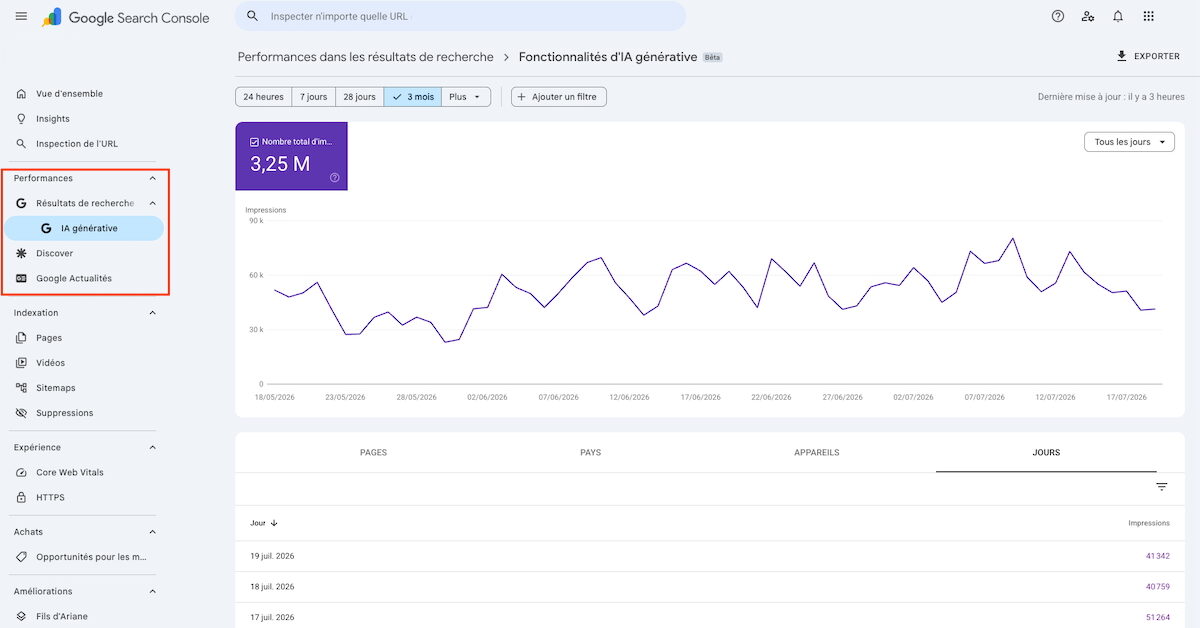Image resolution: width=1200 pixels, height=628 pixels.
Task: Click the 51 264 impressions value
Action: pos(1158,617)
